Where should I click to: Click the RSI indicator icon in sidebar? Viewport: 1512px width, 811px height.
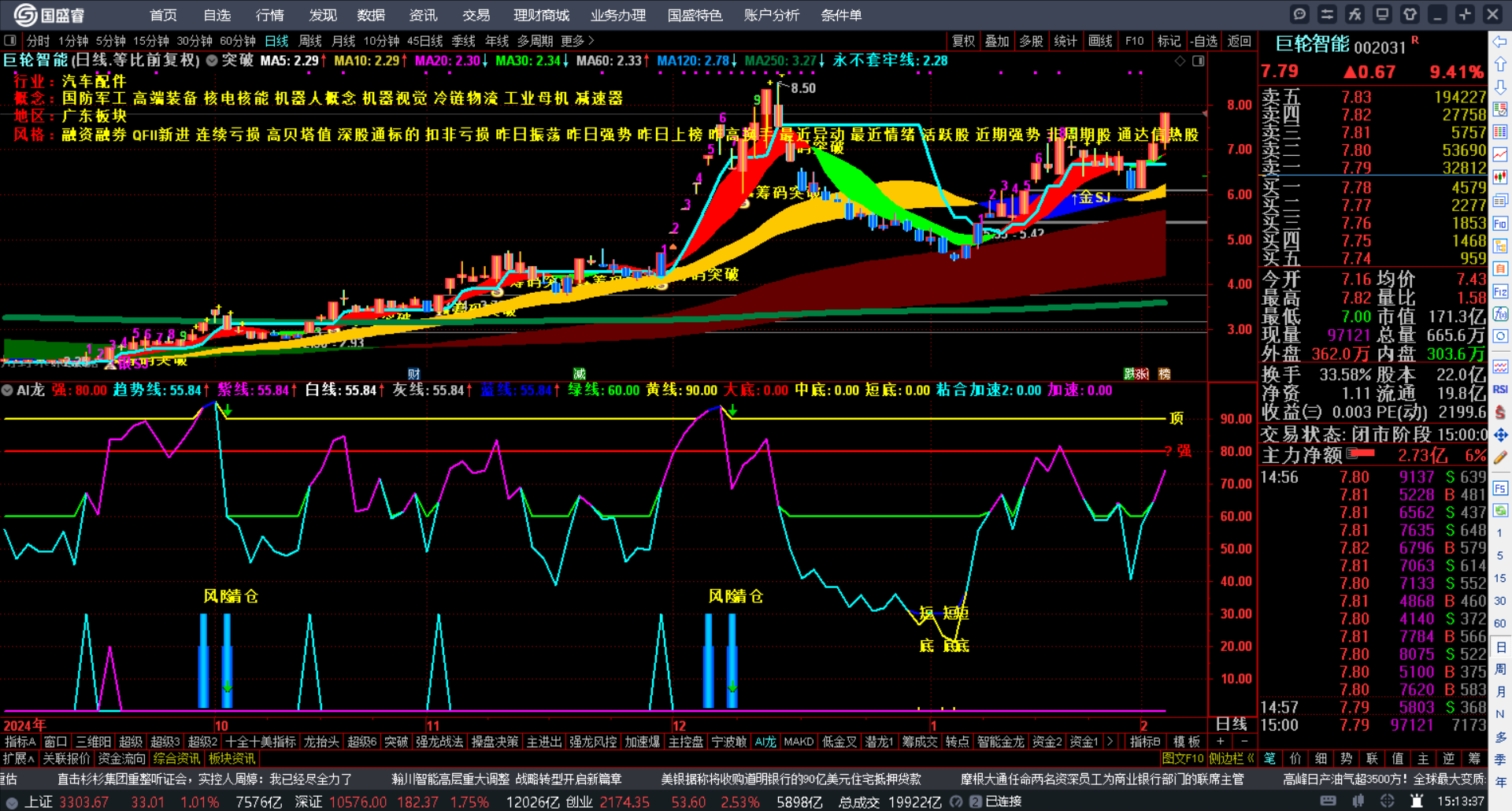pos(1500,389)
